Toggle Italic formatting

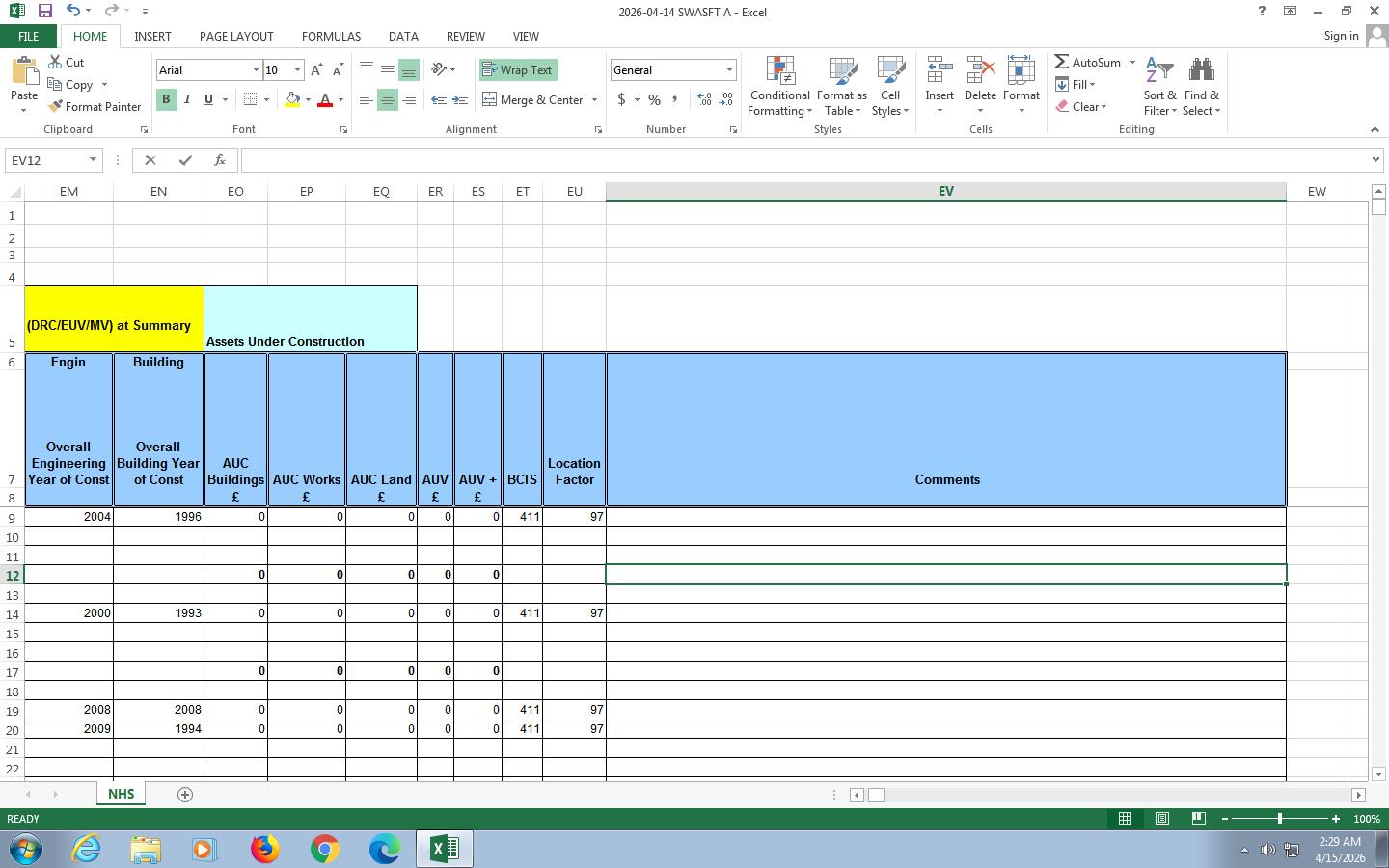pyautogui.click(x=187, y=99)
